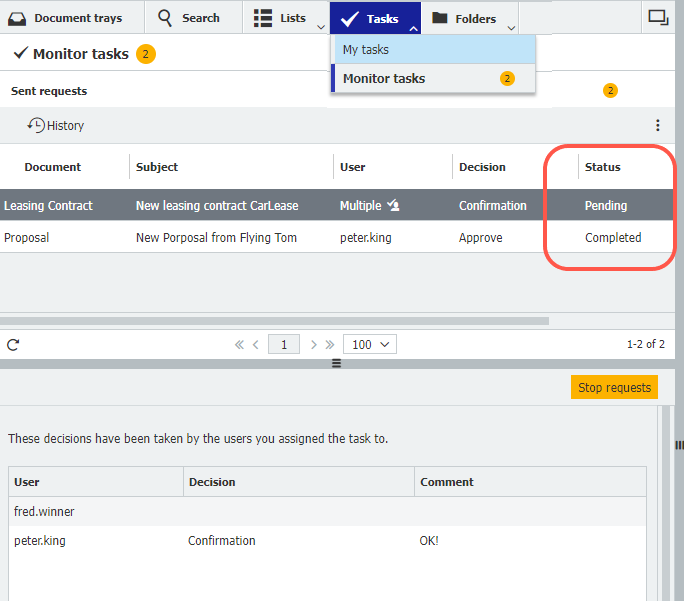Screen dimensions: 684x601
Task: Open the Search tab
Action: (x=189, y=18)
